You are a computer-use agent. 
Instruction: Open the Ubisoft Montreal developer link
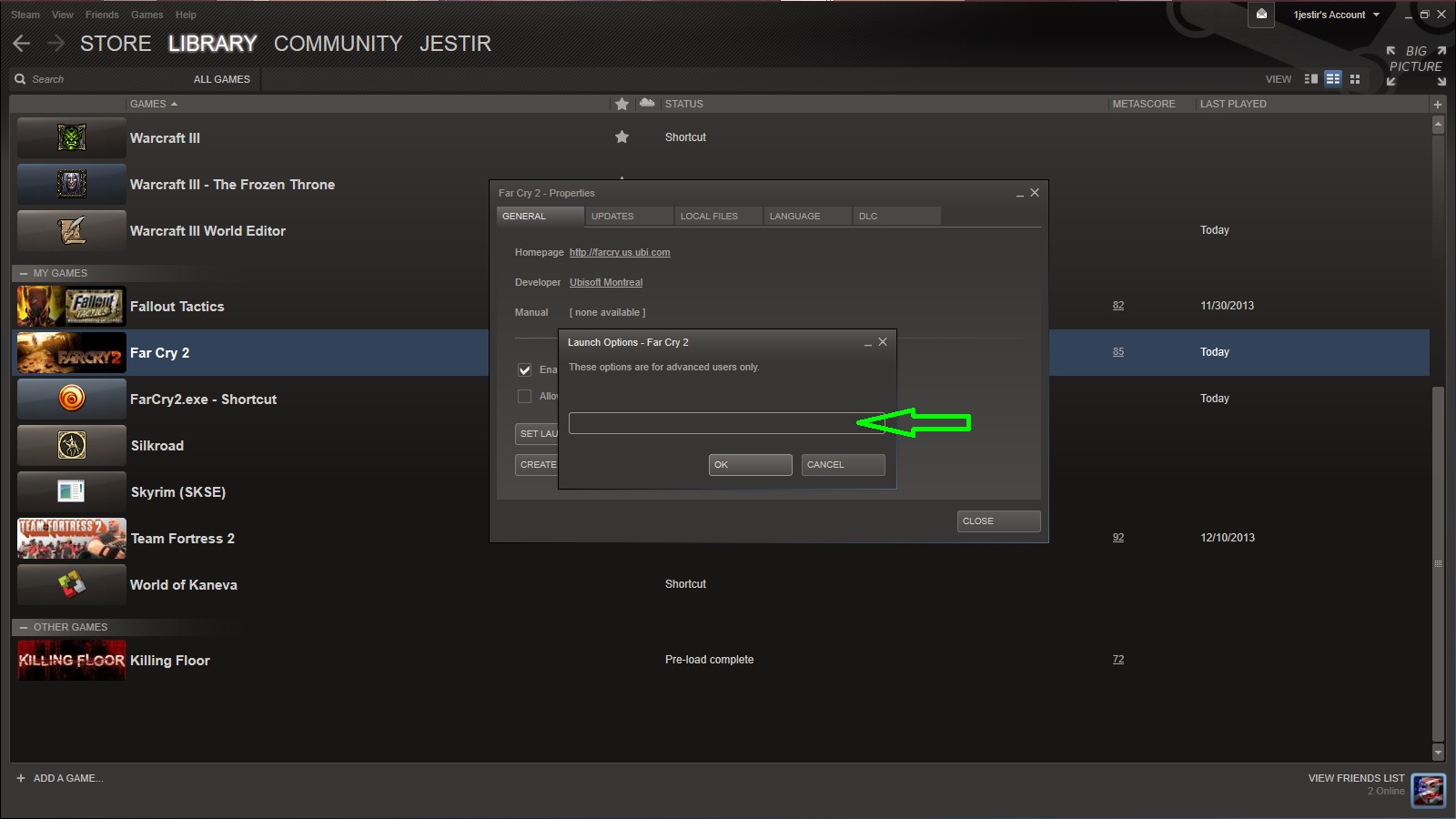pyautogui.click(x=606, y=282)
